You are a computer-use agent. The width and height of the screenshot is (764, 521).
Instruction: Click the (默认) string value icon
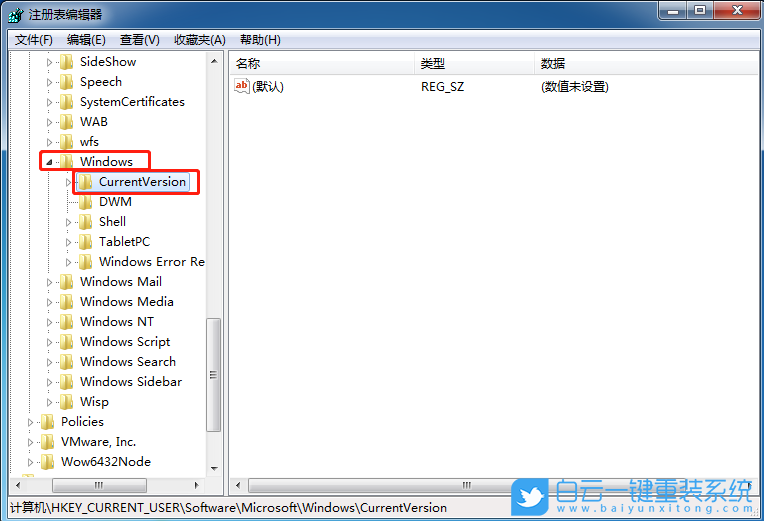[x=241, y=86]
